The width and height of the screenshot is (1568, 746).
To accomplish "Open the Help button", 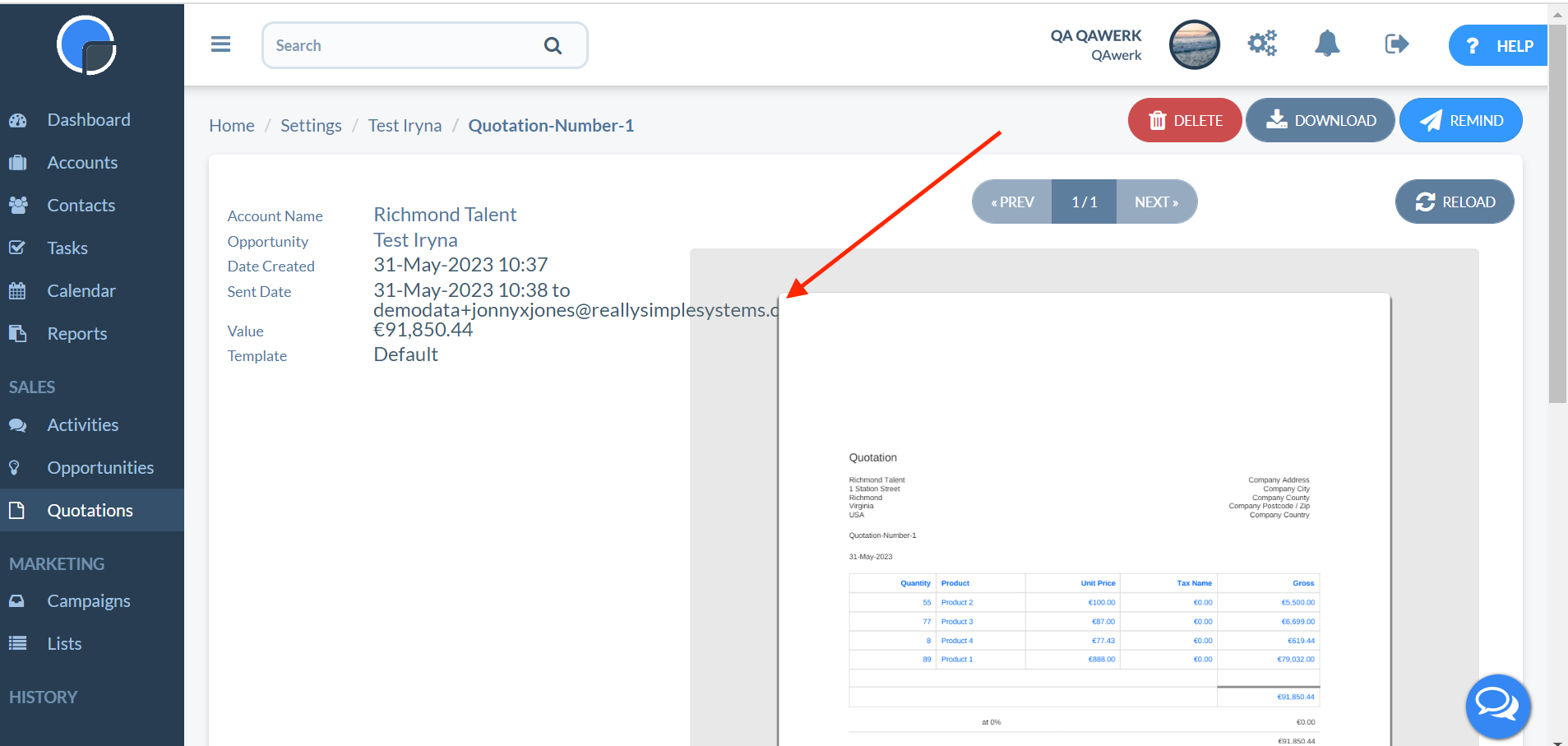I will click(x=1497, y=45).
